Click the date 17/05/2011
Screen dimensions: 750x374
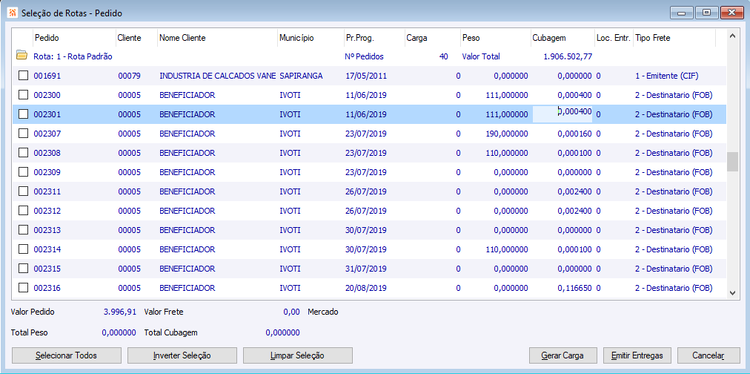(366, 76)
